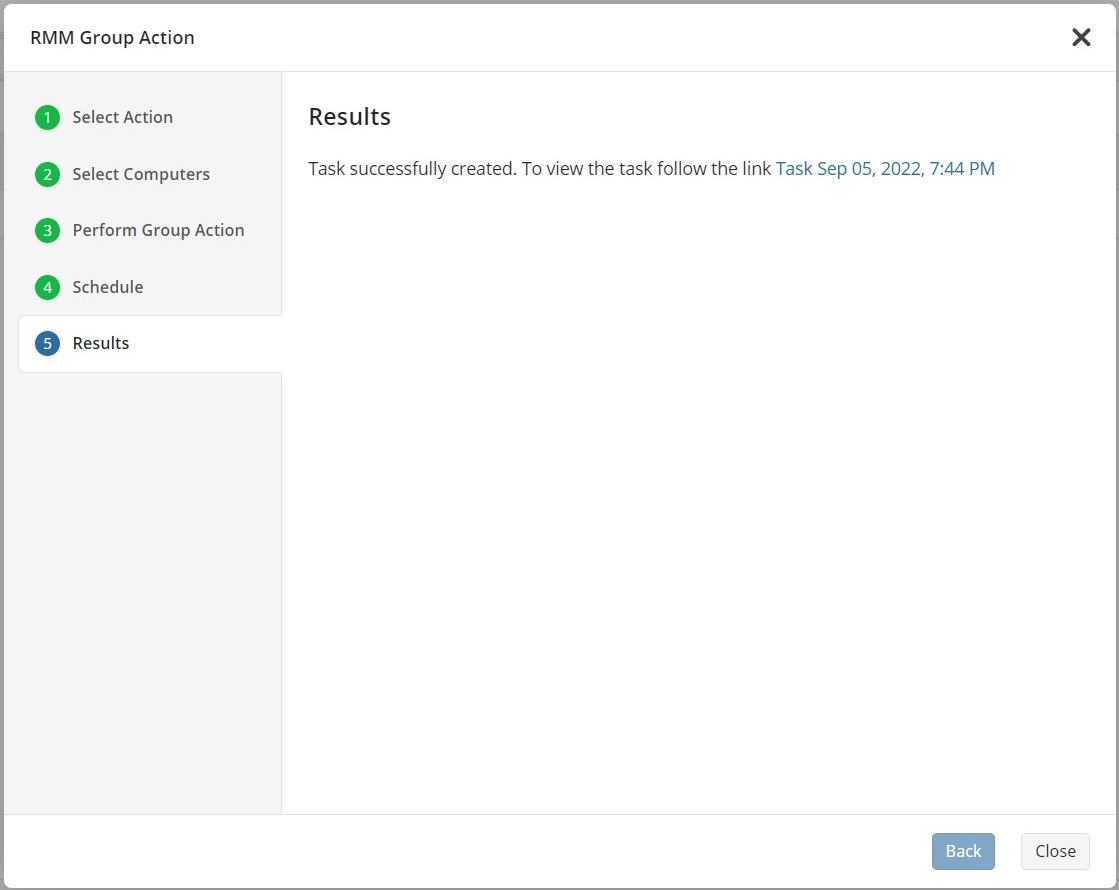The height and width of the screenshot is (890, 1119).
Task: Switch to Perform Group Action step
Action: coord(158,230)
